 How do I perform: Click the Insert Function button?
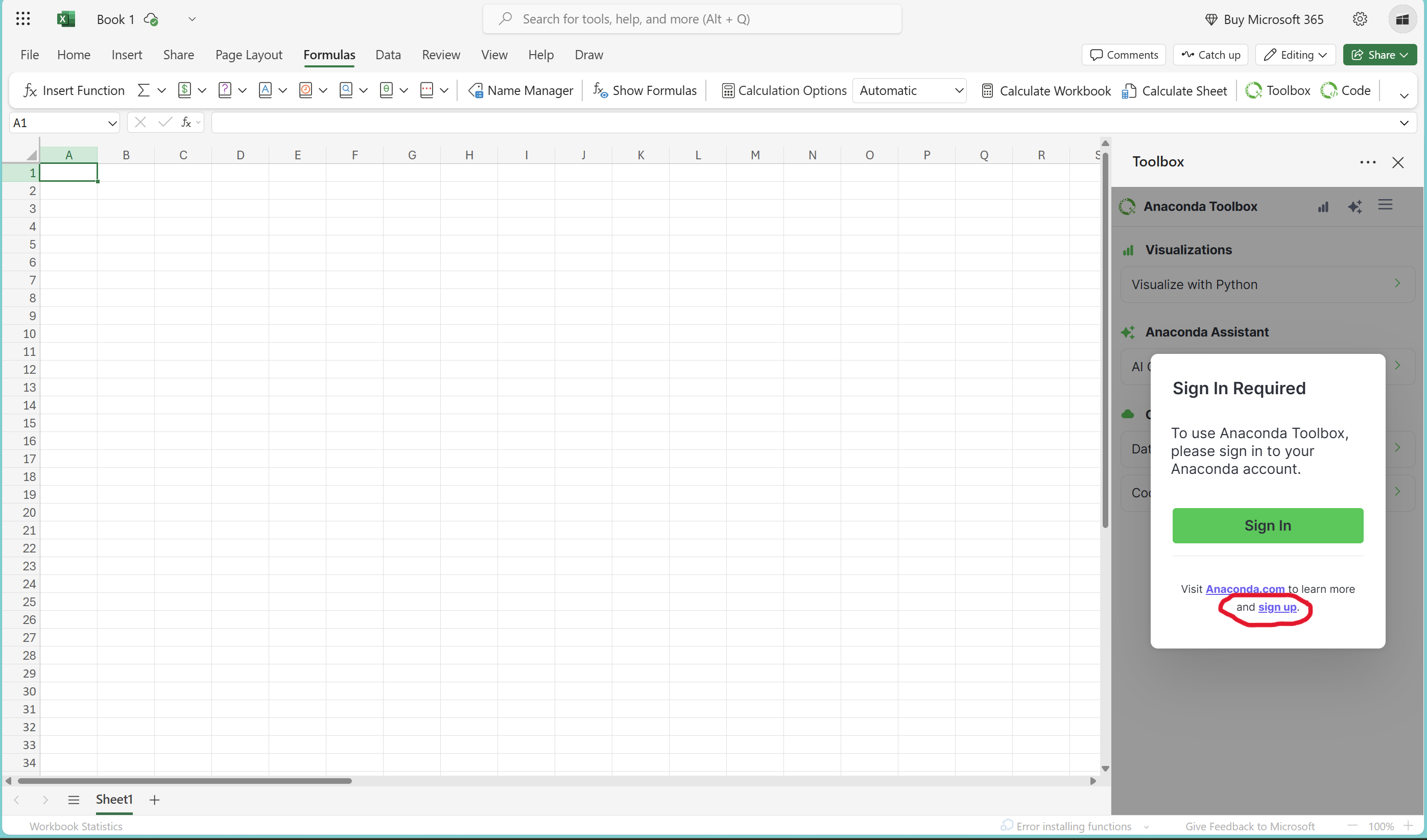74,90
